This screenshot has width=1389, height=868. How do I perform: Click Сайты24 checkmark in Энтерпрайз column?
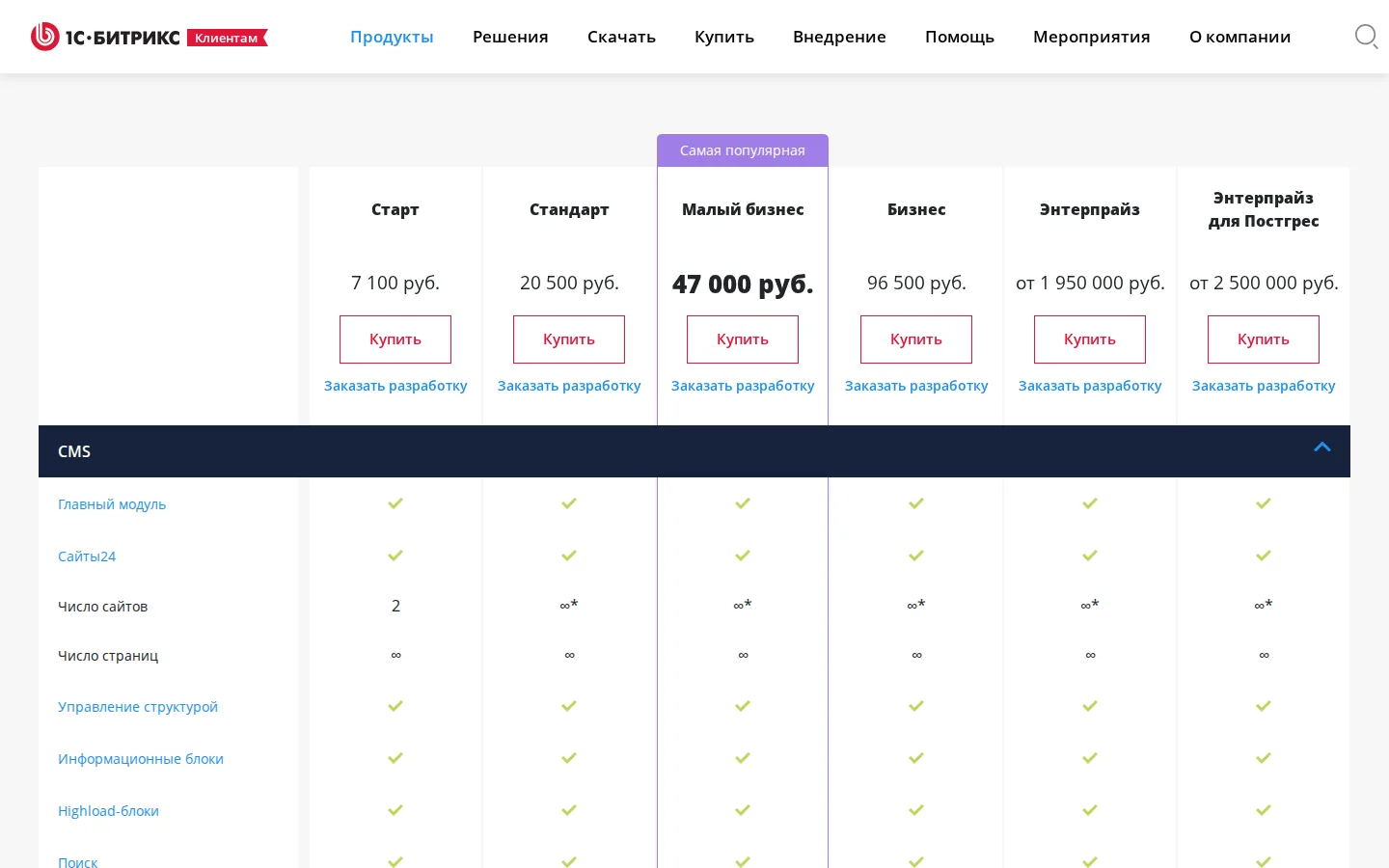(1090, 556)
